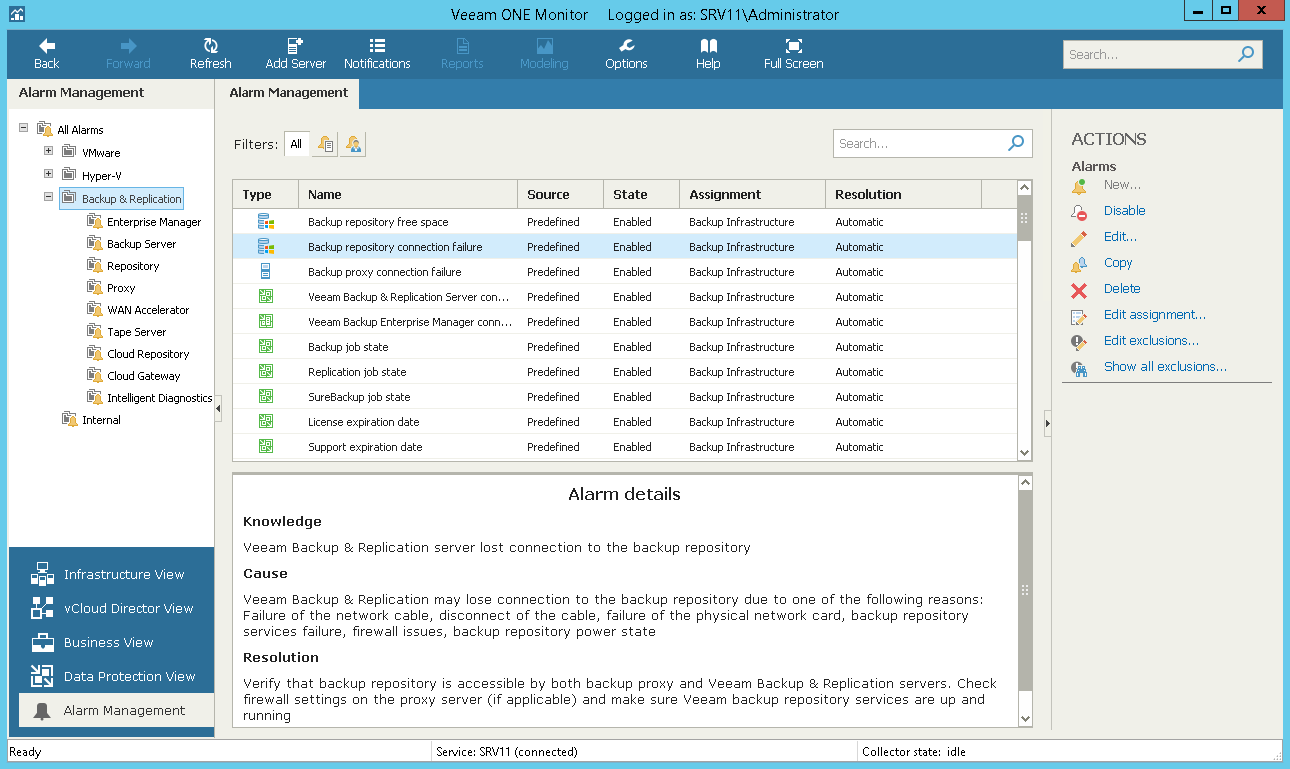Click alarm list scrollbar down arrow
The height and width of the screenshot is (769, 1290).
(x=1024, y=452)
